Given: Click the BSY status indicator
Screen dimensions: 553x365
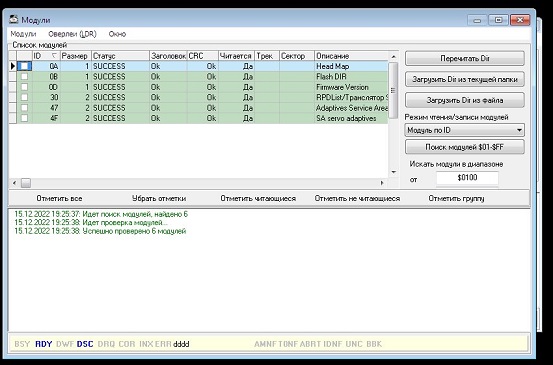Looking at the screenshot, I should [x=22, y=344].
